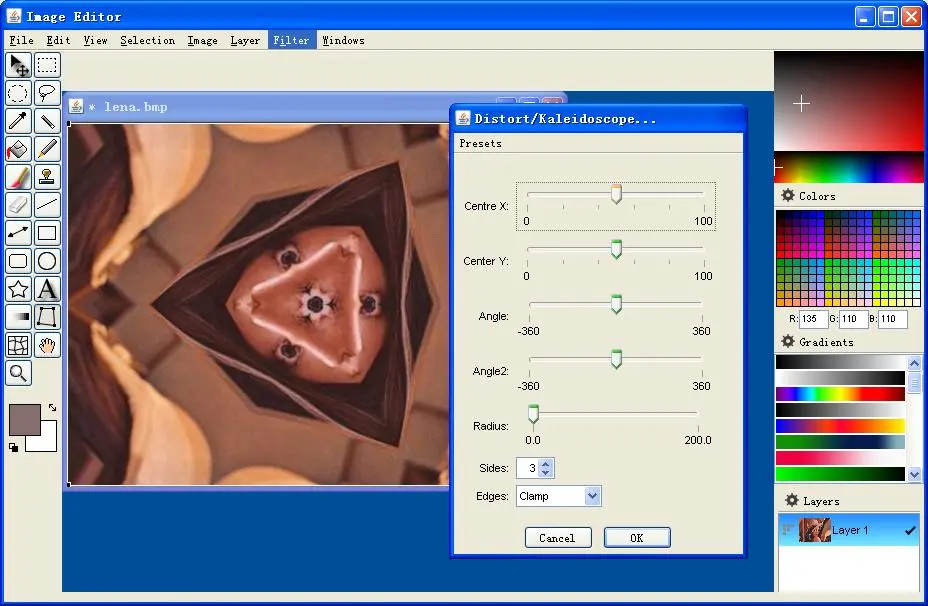This screenshot has width=928, height=606.
Task: Swap foreground and background colors arrow
Action: coord(52,407)
